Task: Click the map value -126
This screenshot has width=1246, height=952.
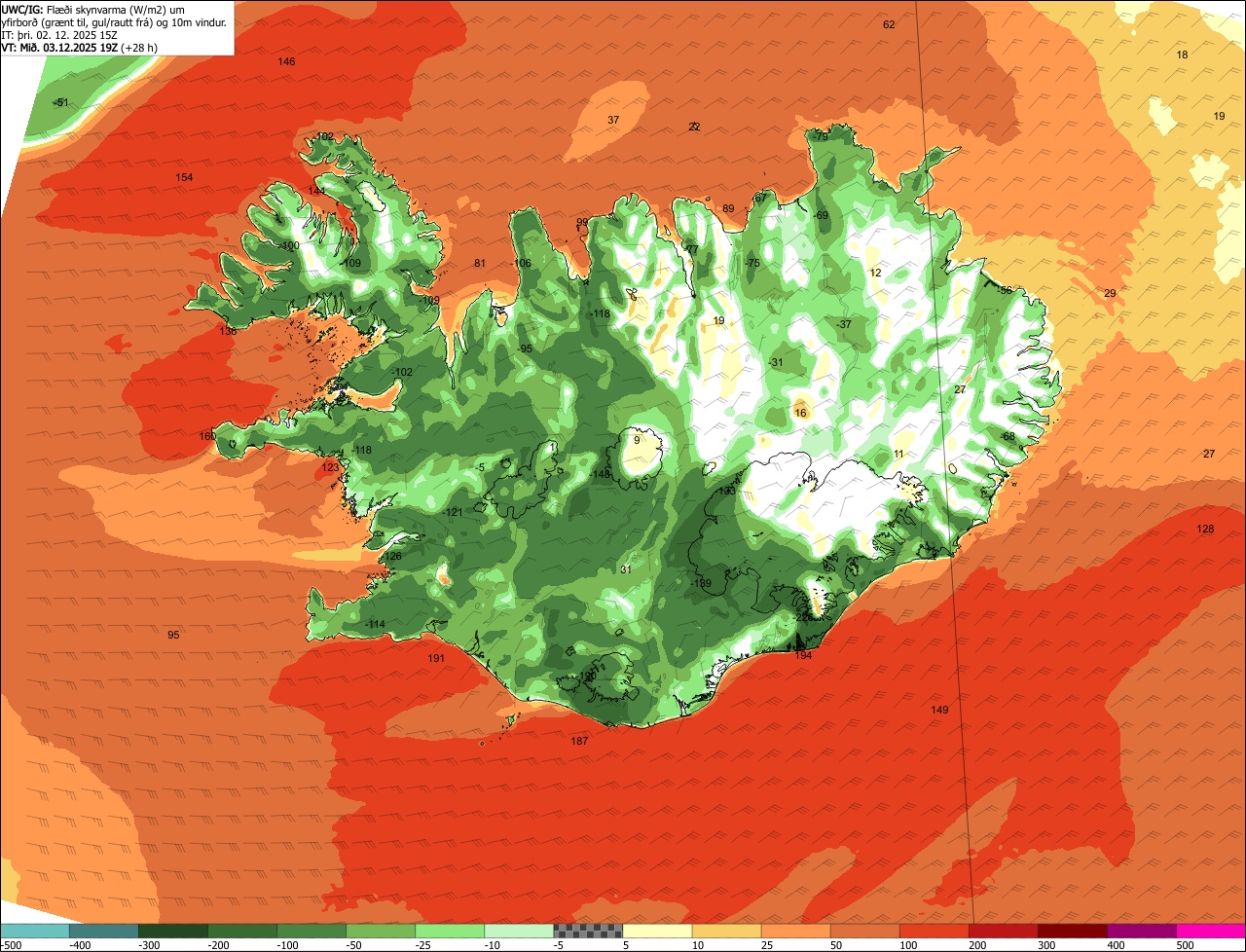Action: [391, 556]
